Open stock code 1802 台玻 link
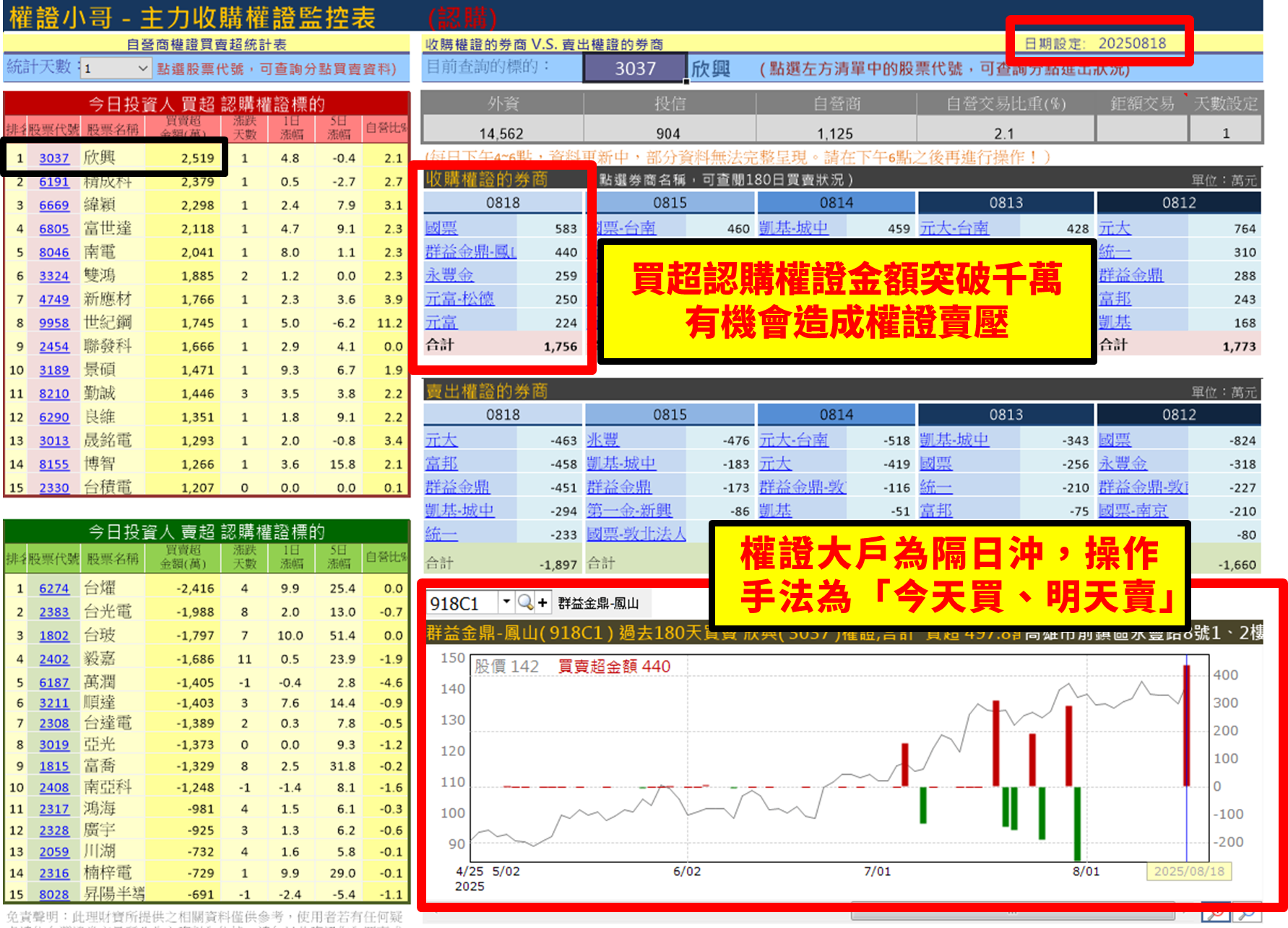 pos(54,636)
